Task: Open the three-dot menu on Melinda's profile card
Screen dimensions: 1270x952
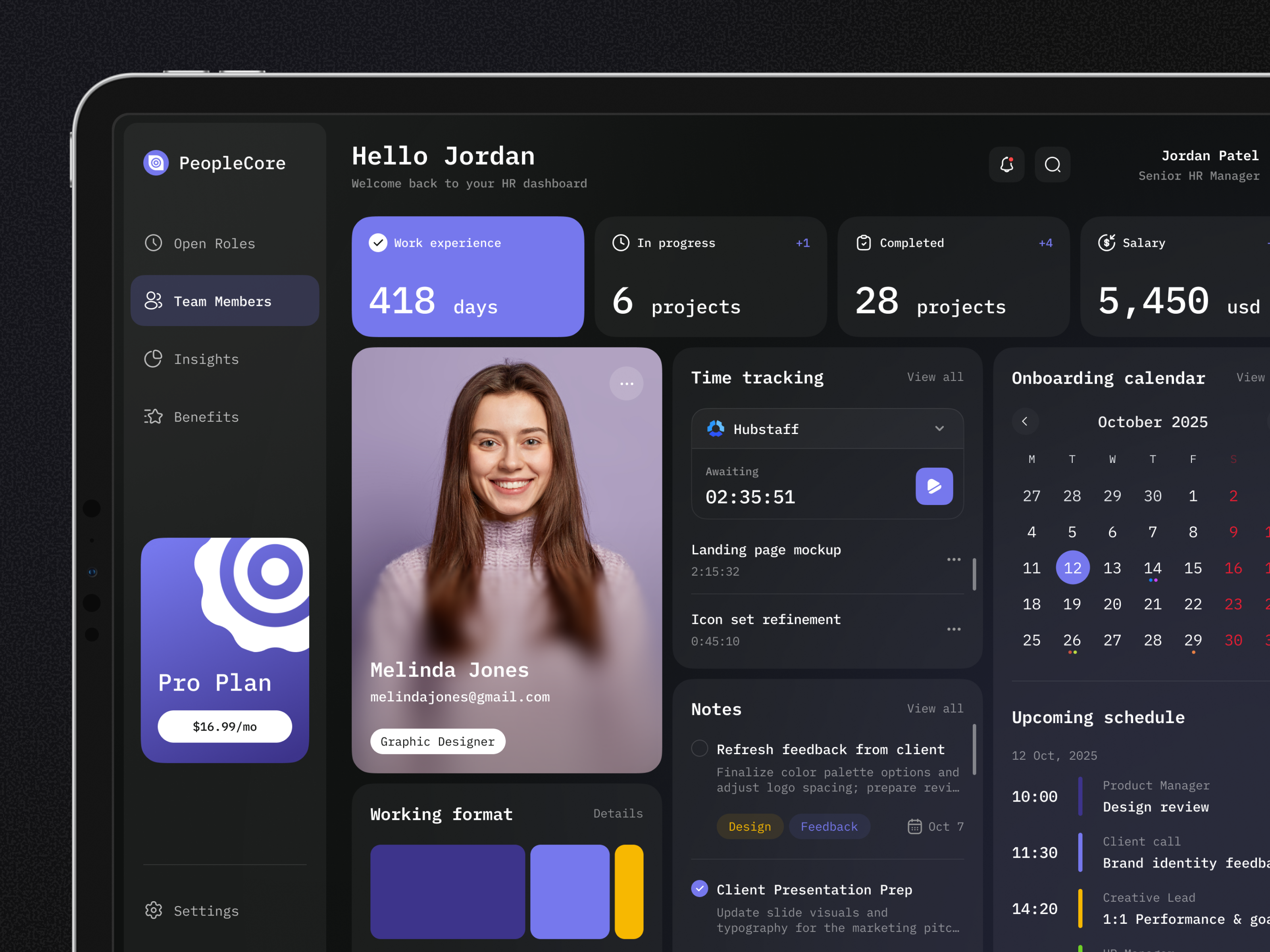Action: pyautogui.click(x=626, y=383)
